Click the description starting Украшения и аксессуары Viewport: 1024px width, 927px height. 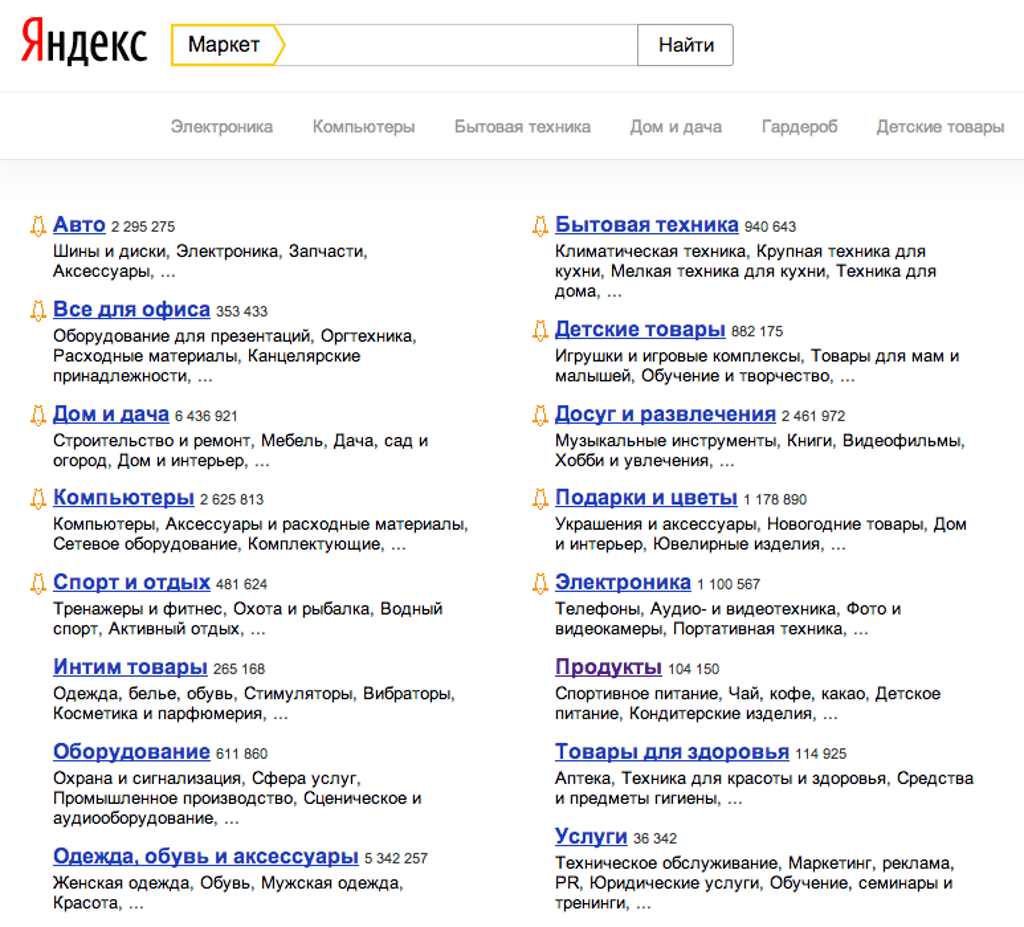pyautogui.click(x=761, y=534)
